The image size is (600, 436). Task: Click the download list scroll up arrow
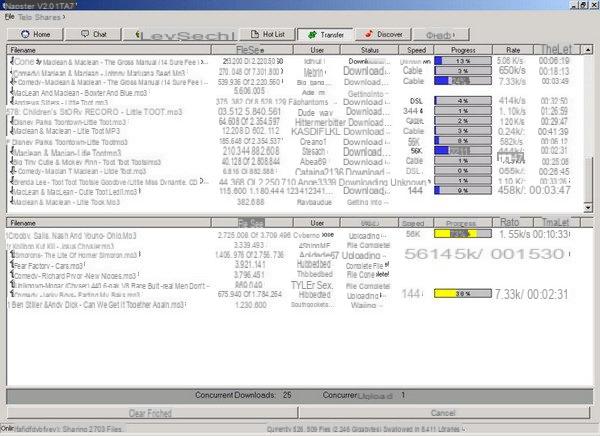pos(588,50)
